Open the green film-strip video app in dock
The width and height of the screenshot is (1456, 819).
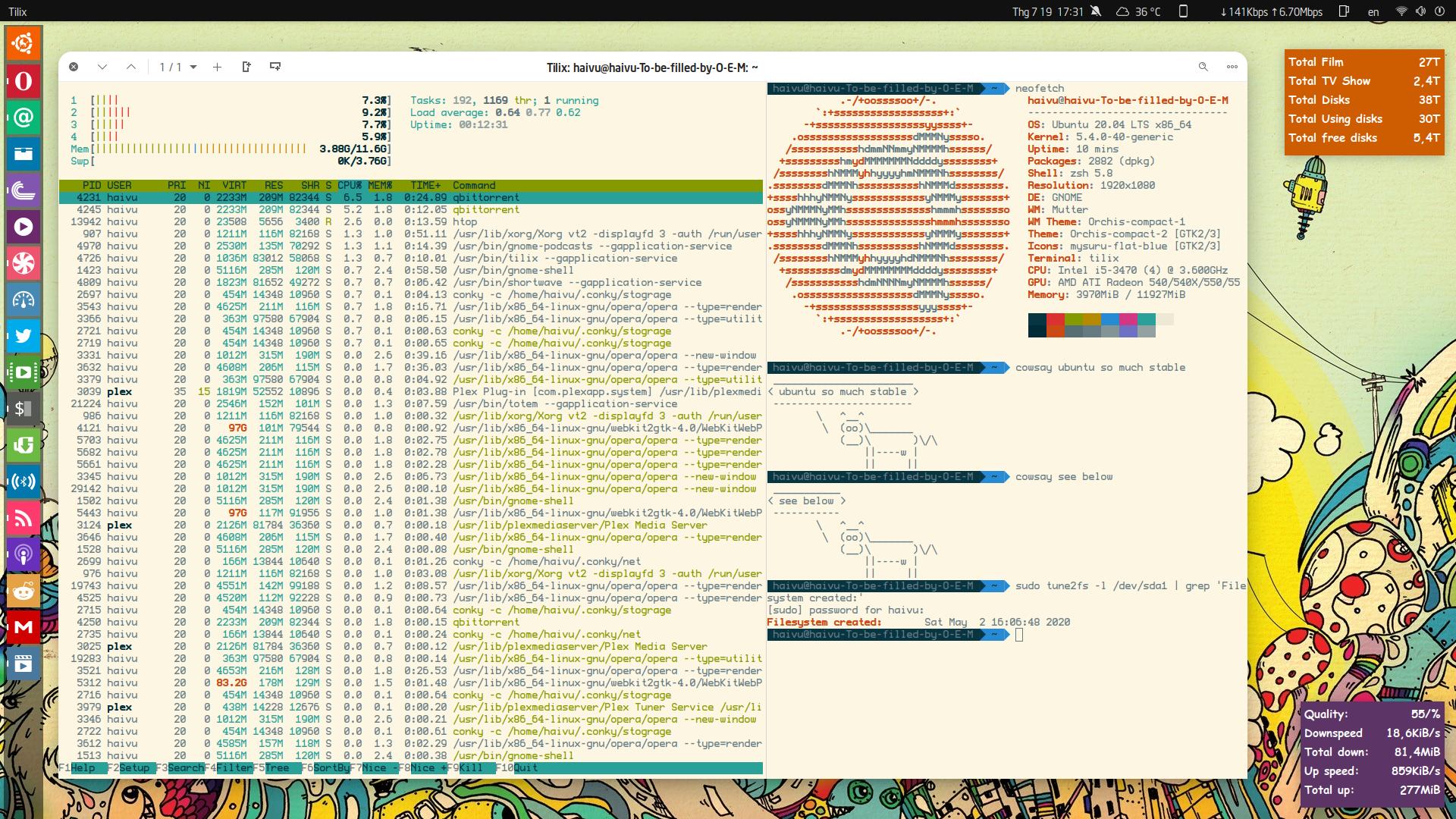click(x=24, y=372)
